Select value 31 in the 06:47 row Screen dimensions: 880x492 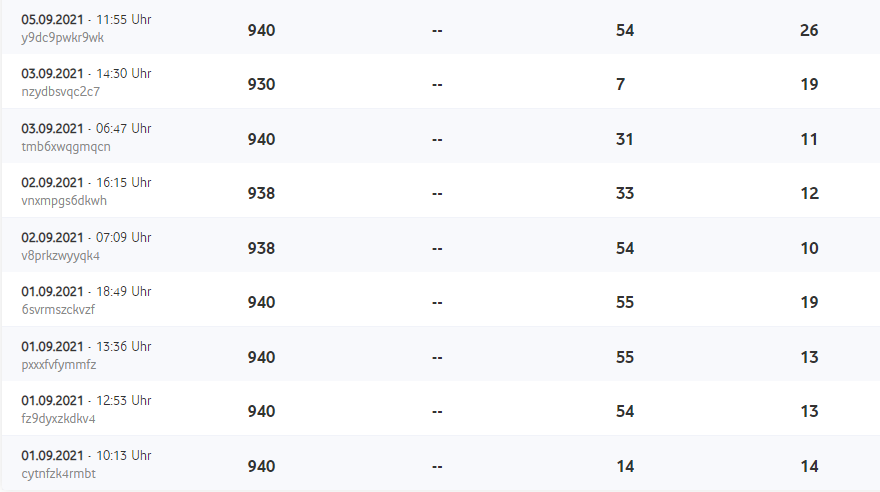click(x=625, y=139)
